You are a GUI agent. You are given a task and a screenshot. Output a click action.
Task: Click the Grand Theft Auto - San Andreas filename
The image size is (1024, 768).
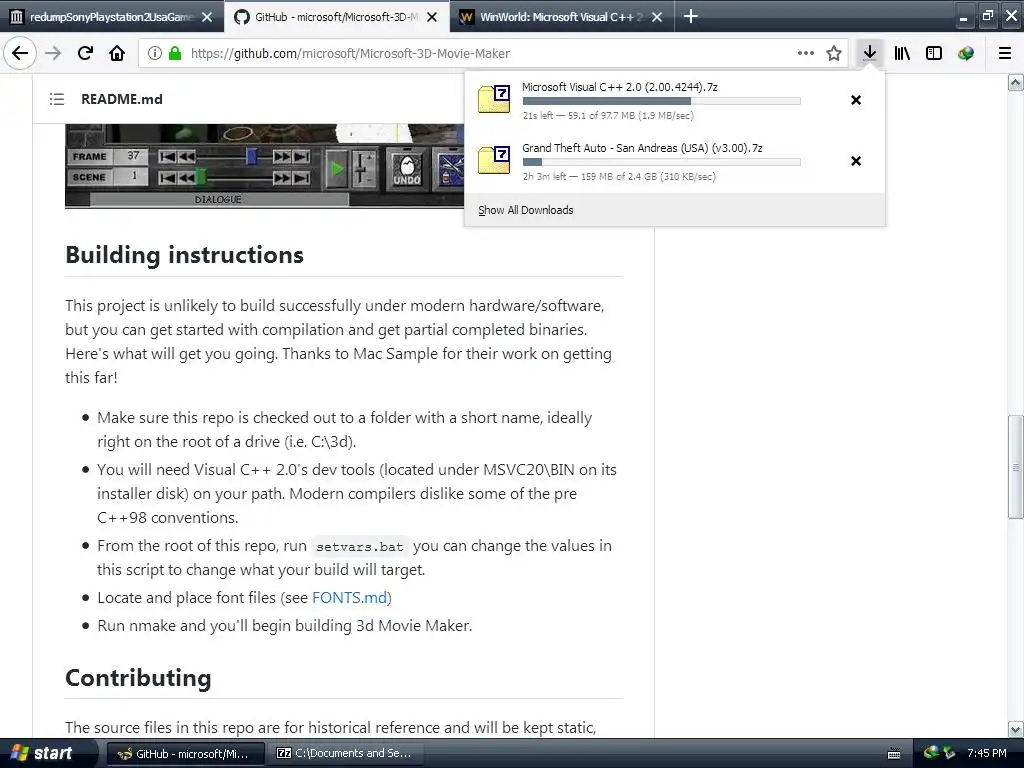pos(642,148)
